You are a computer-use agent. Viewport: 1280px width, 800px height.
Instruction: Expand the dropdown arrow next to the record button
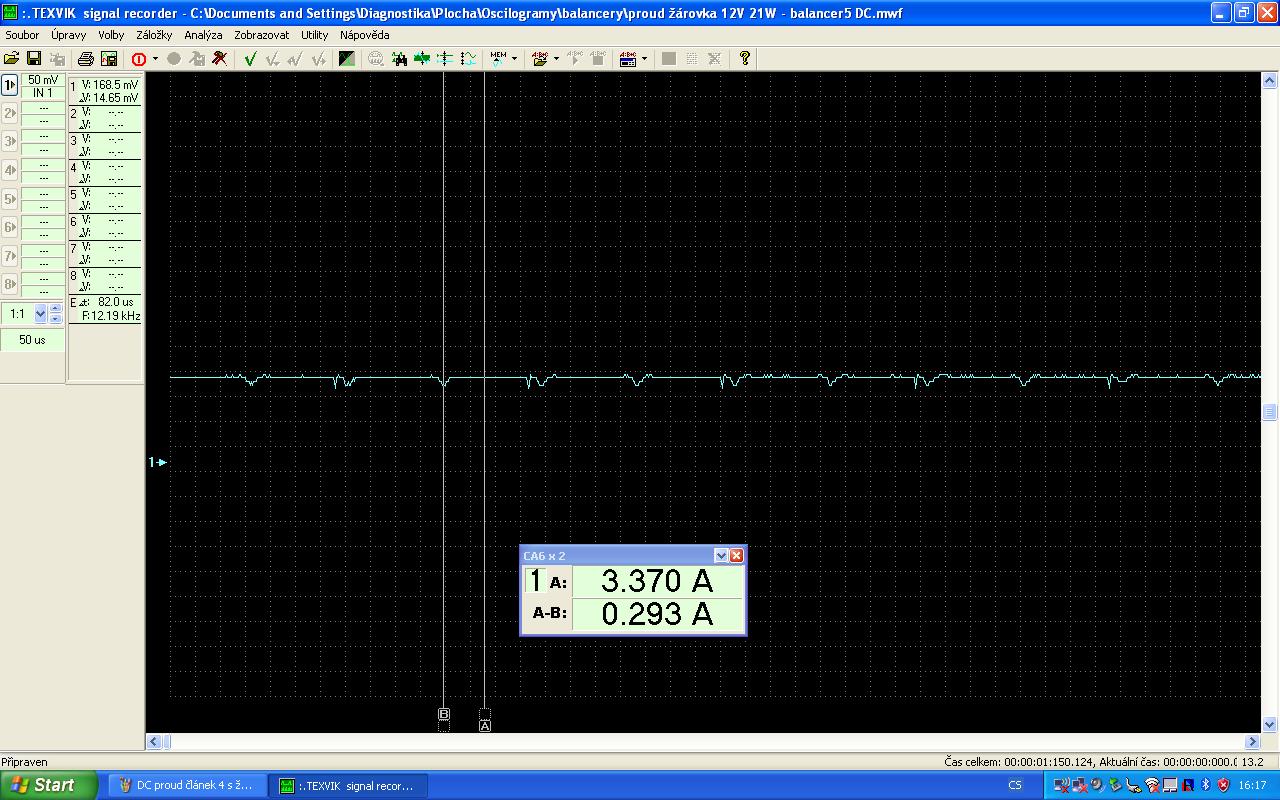tap(155, 59)
